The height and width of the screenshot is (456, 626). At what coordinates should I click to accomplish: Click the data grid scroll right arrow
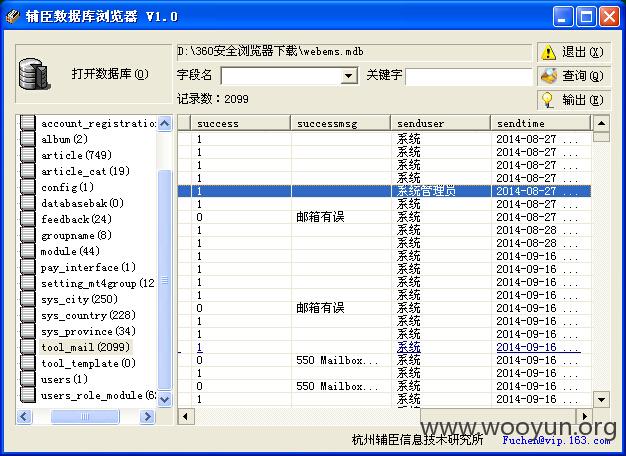coord(584,416)
